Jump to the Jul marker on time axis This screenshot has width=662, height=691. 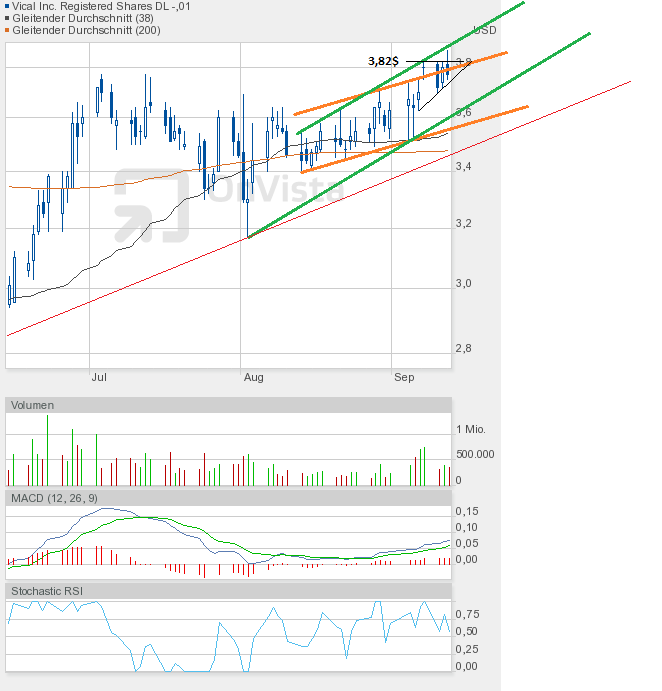(99, 378)
